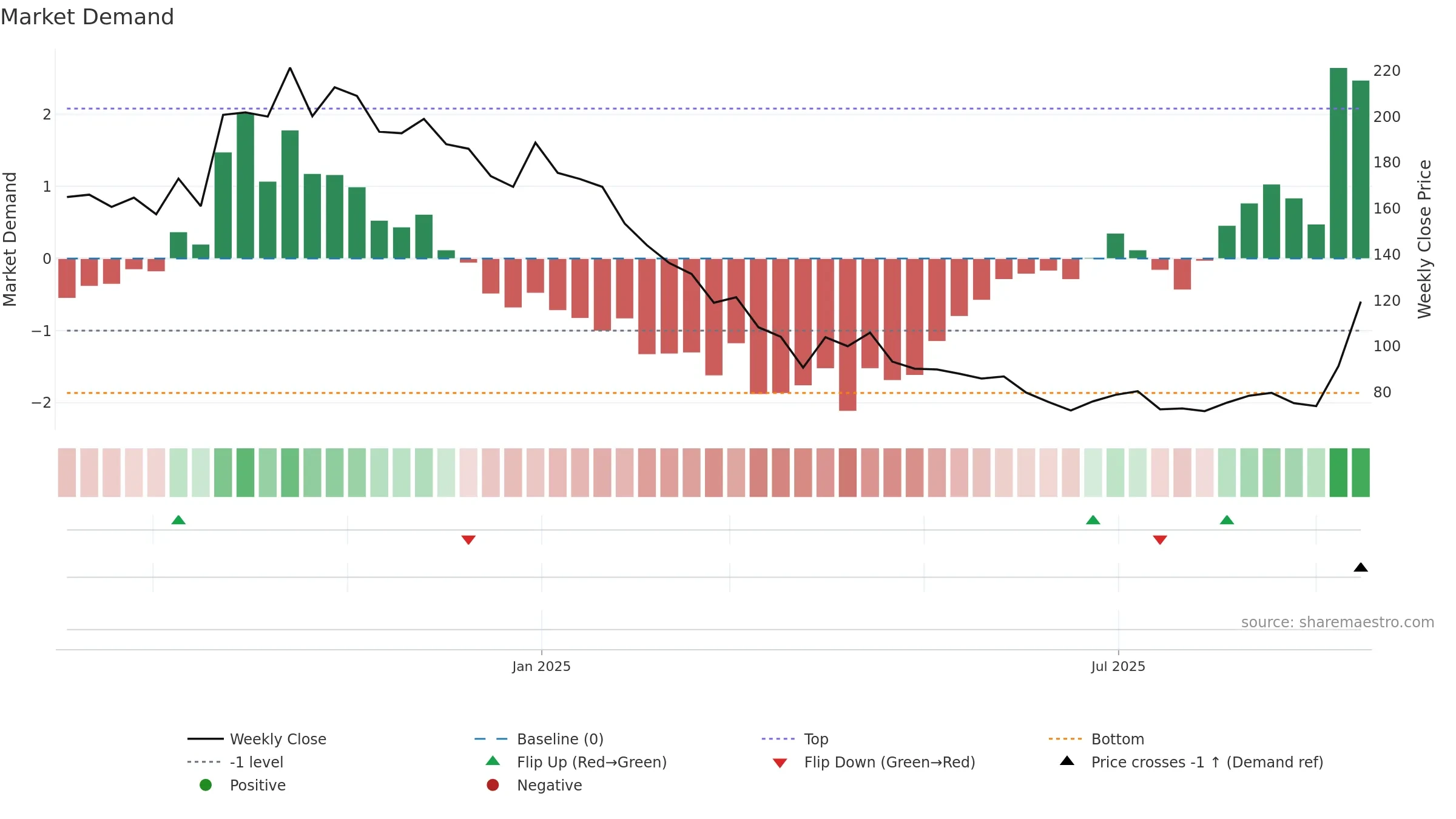Click the lowest red demand bar below −2

click(x=848, y=335)
